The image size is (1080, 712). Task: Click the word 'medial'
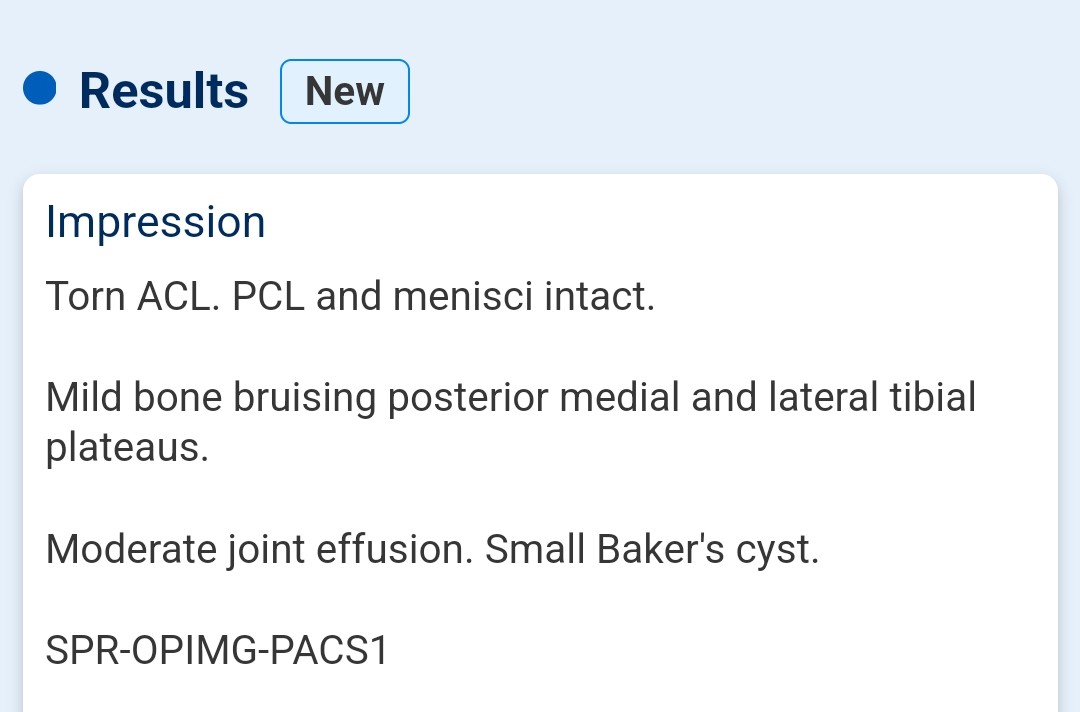point(620,397)
